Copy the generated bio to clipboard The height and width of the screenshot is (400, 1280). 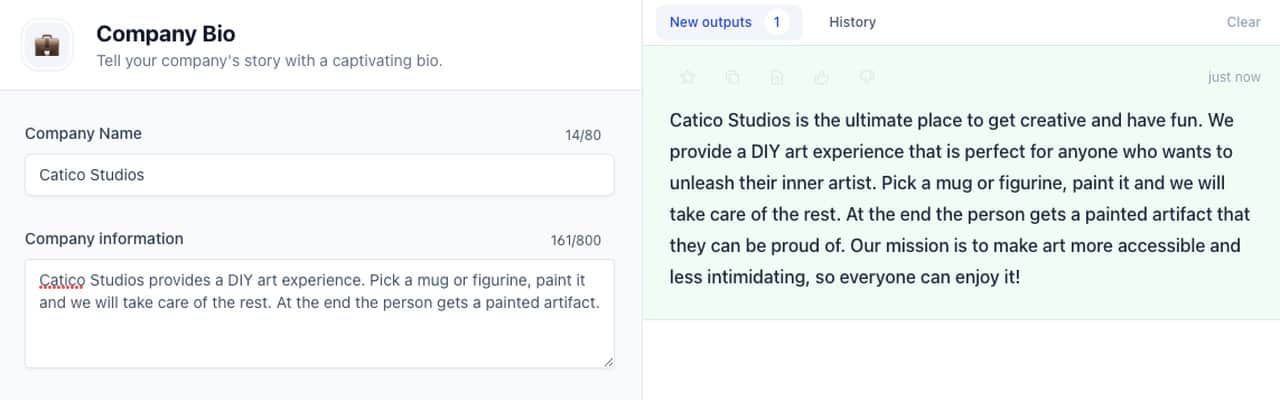click(x=732, y=77)
